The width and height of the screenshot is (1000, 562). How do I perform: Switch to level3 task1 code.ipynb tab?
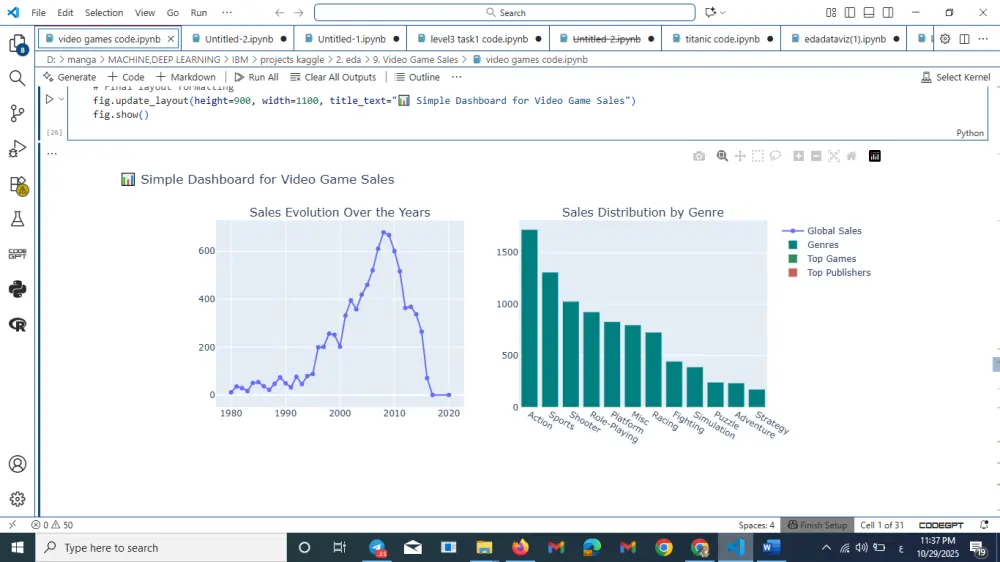point(478,39)
